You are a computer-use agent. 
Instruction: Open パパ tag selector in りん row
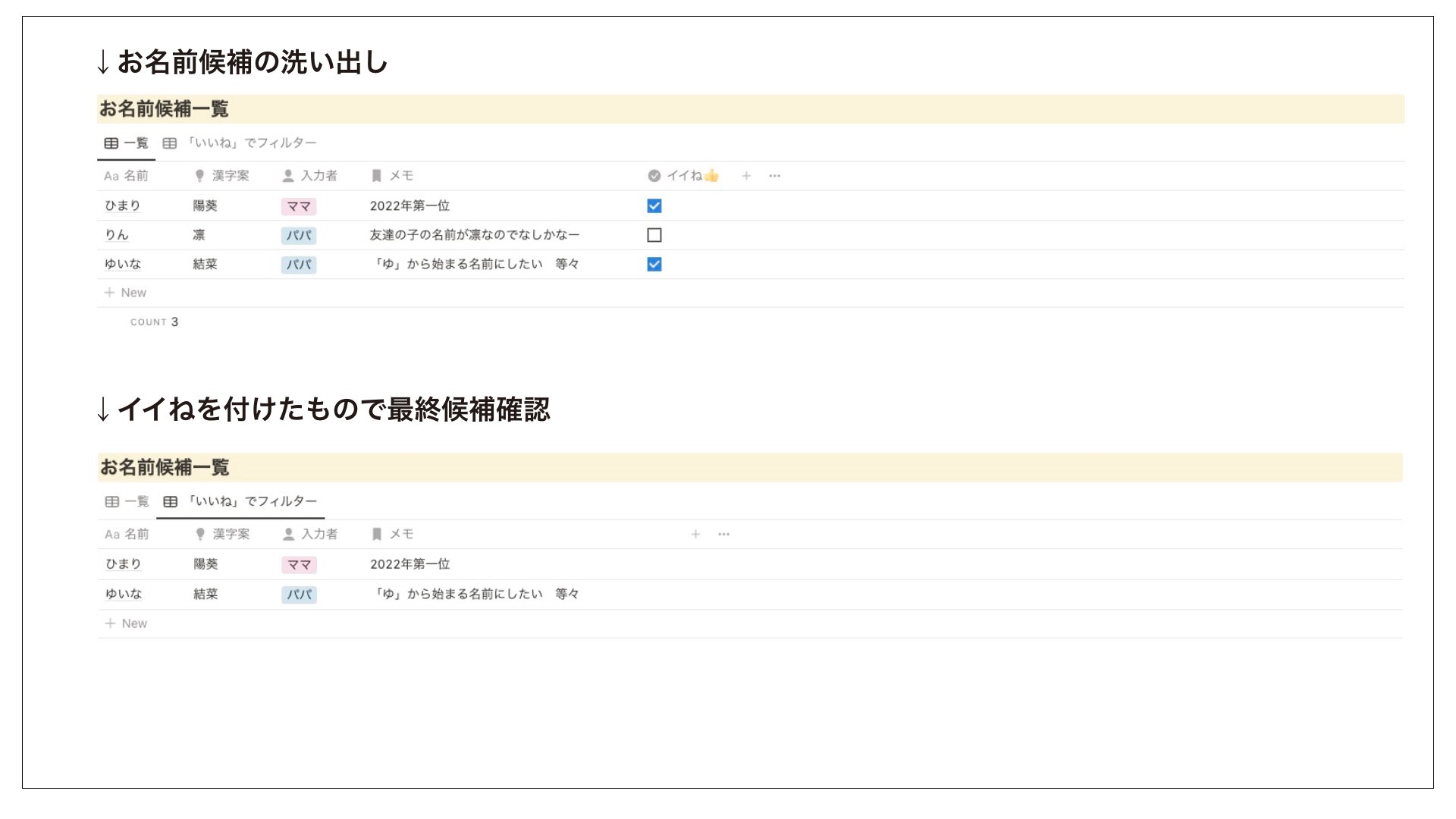299,236
